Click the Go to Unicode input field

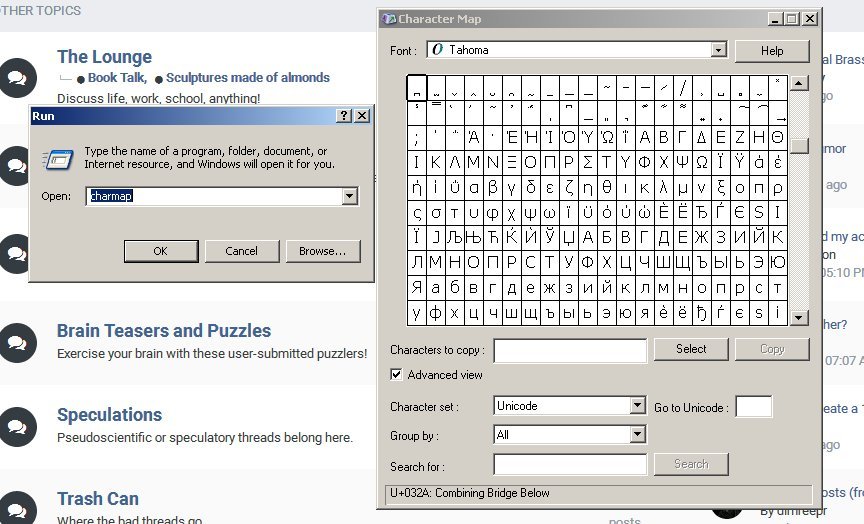[754, 407]
